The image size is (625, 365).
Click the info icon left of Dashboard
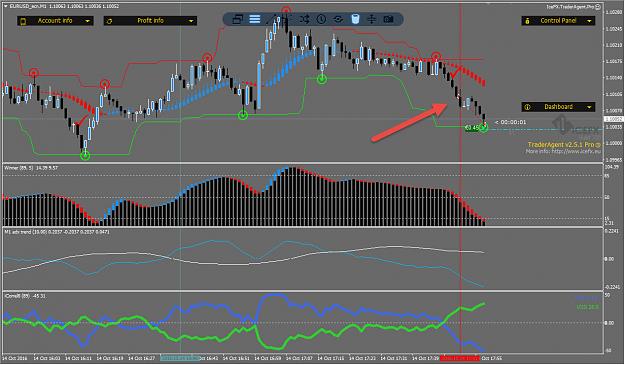527,107
